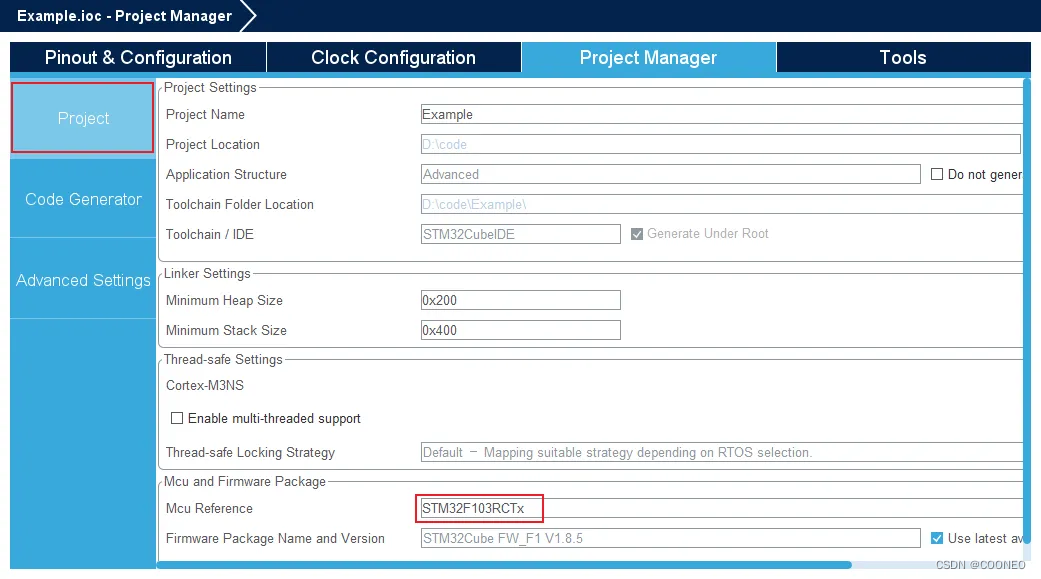Click the Mcu Reference label
This screenshot has width=1041, height=579.
click(x=209, y=508)
